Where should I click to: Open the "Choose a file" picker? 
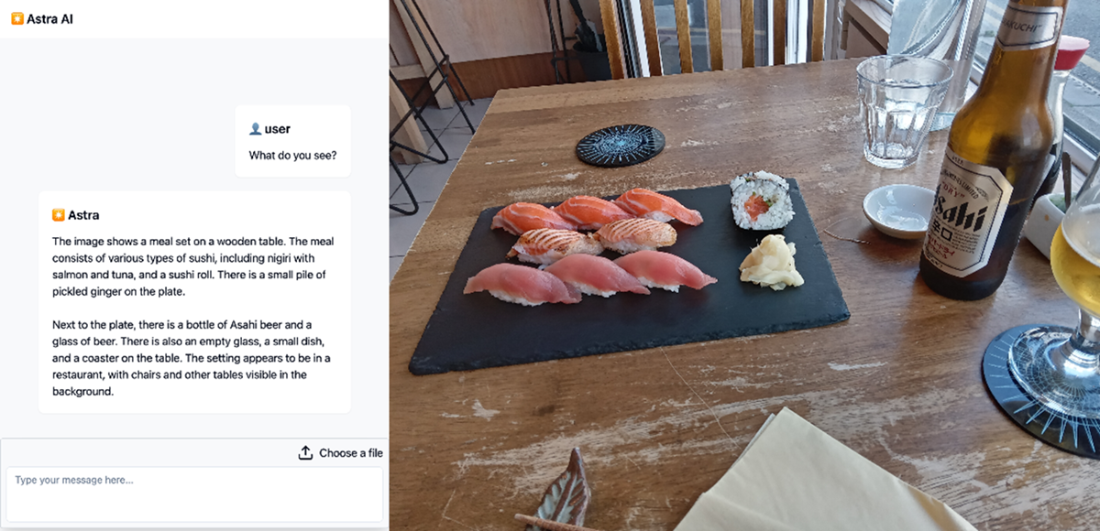click(341, 453)
